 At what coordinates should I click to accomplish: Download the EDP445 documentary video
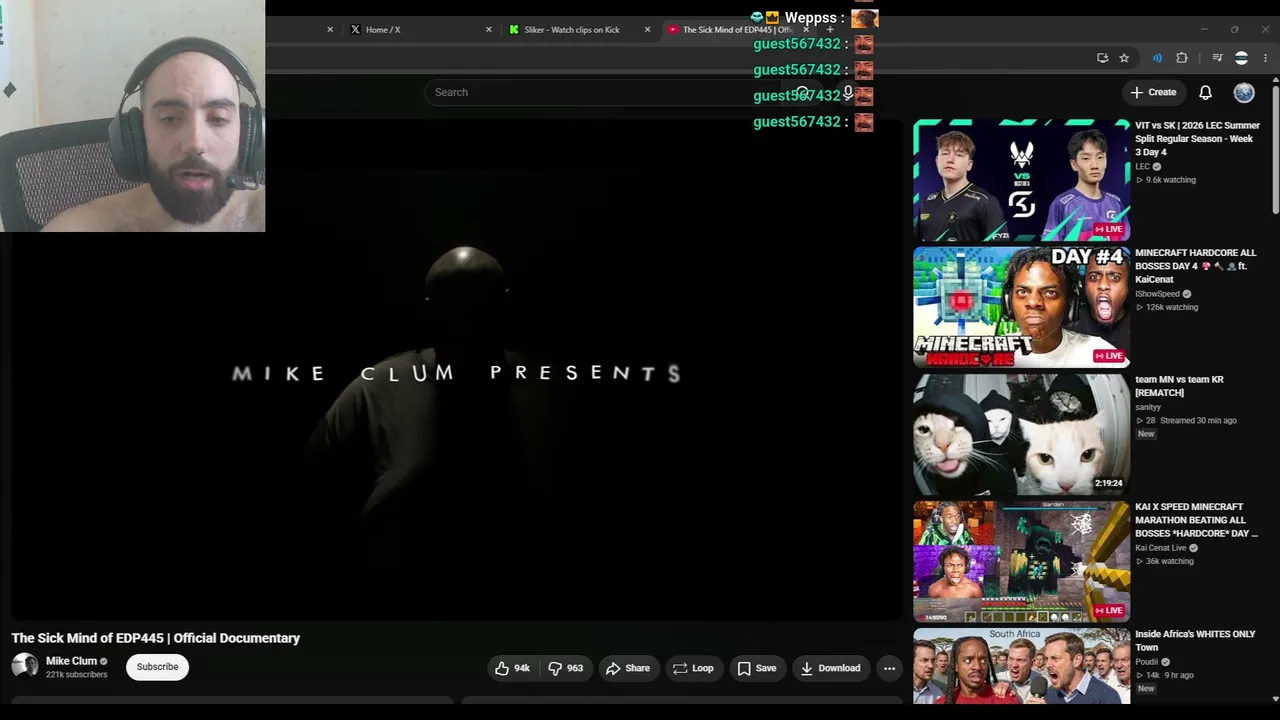click(x=830, y=668)
